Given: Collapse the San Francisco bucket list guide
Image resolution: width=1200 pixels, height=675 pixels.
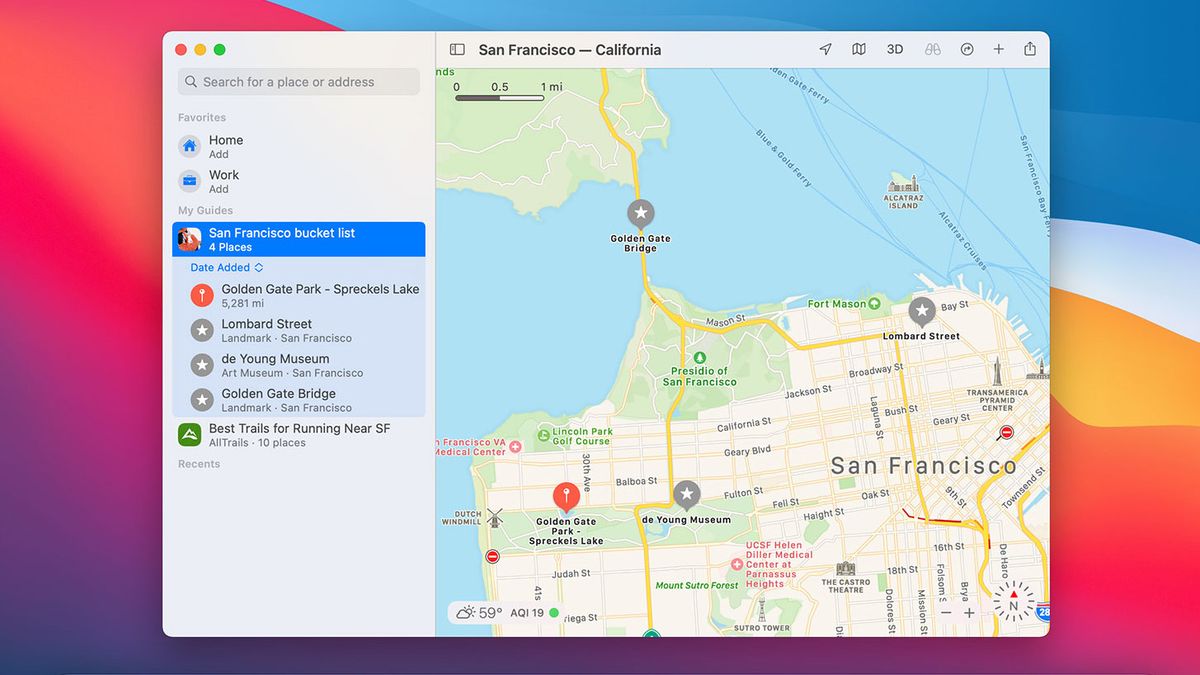Looking at the screenshot, I should click(298, 239).
